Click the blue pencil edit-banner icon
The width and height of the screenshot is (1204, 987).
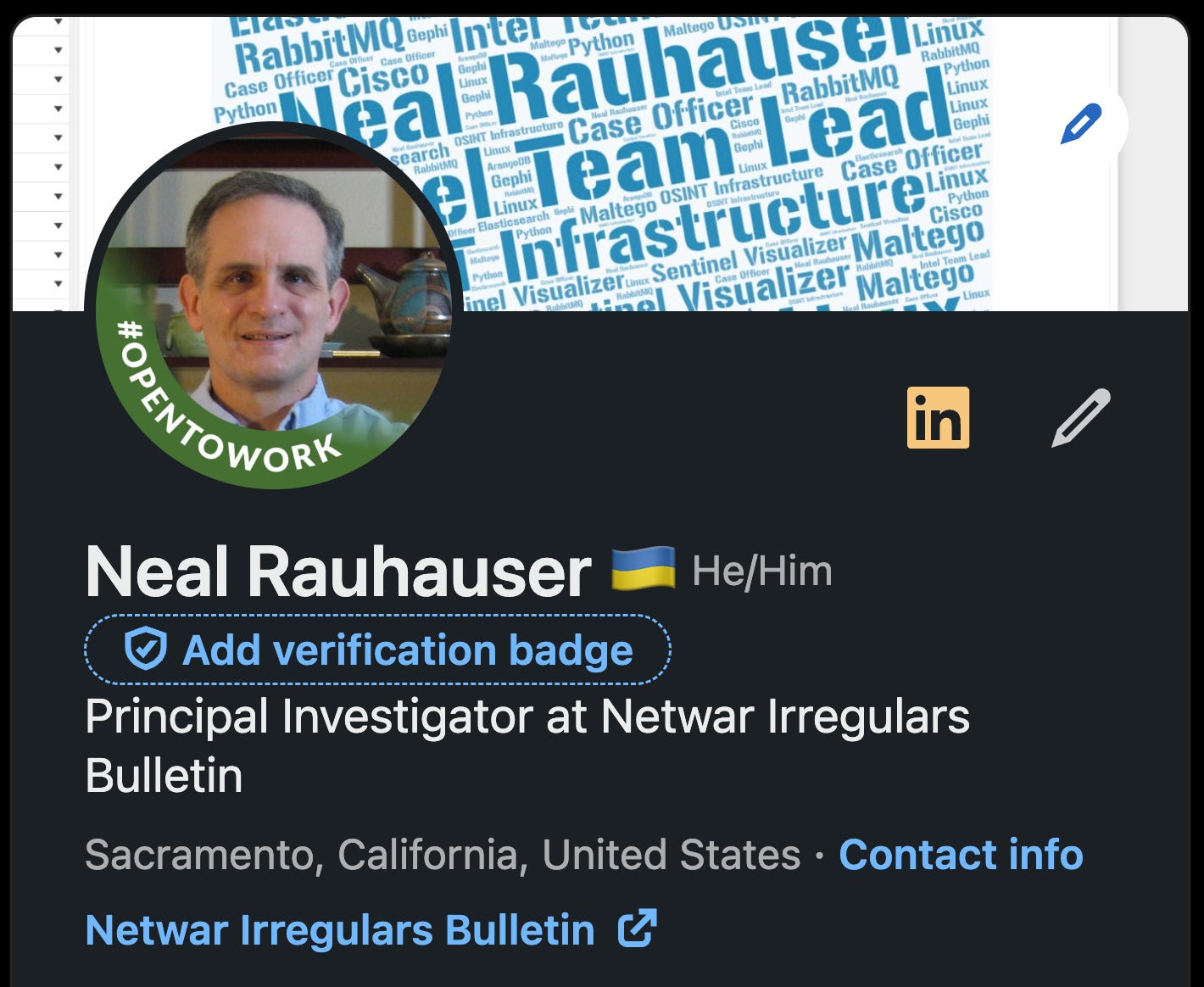[x=1081, y=124]
